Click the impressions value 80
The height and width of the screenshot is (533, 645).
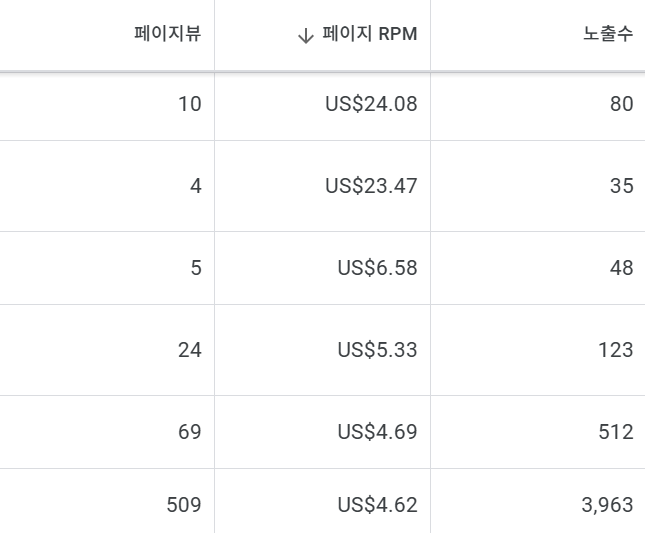pos(622,104)
